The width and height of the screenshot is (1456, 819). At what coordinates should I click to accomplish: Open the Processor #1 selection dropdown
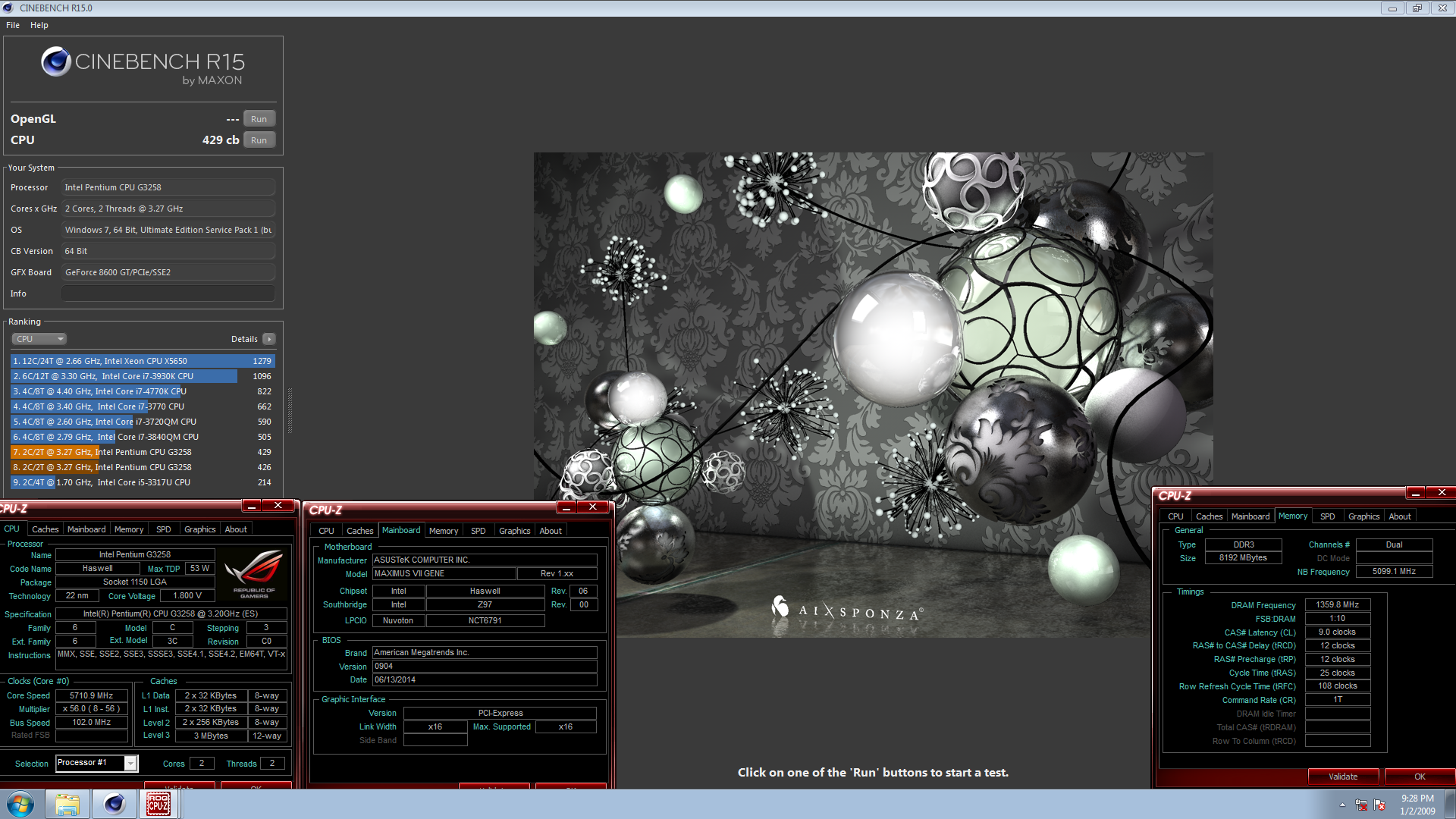coord(130,764)
